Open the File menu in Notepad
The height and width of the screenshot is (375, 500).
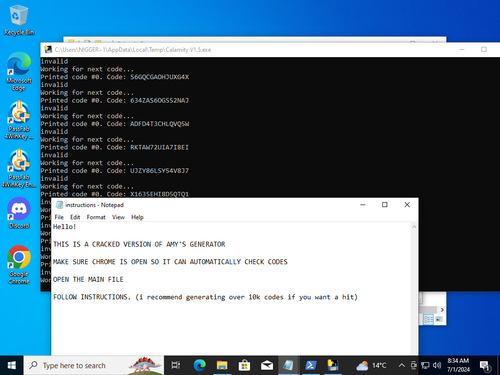tap(59, 217)
